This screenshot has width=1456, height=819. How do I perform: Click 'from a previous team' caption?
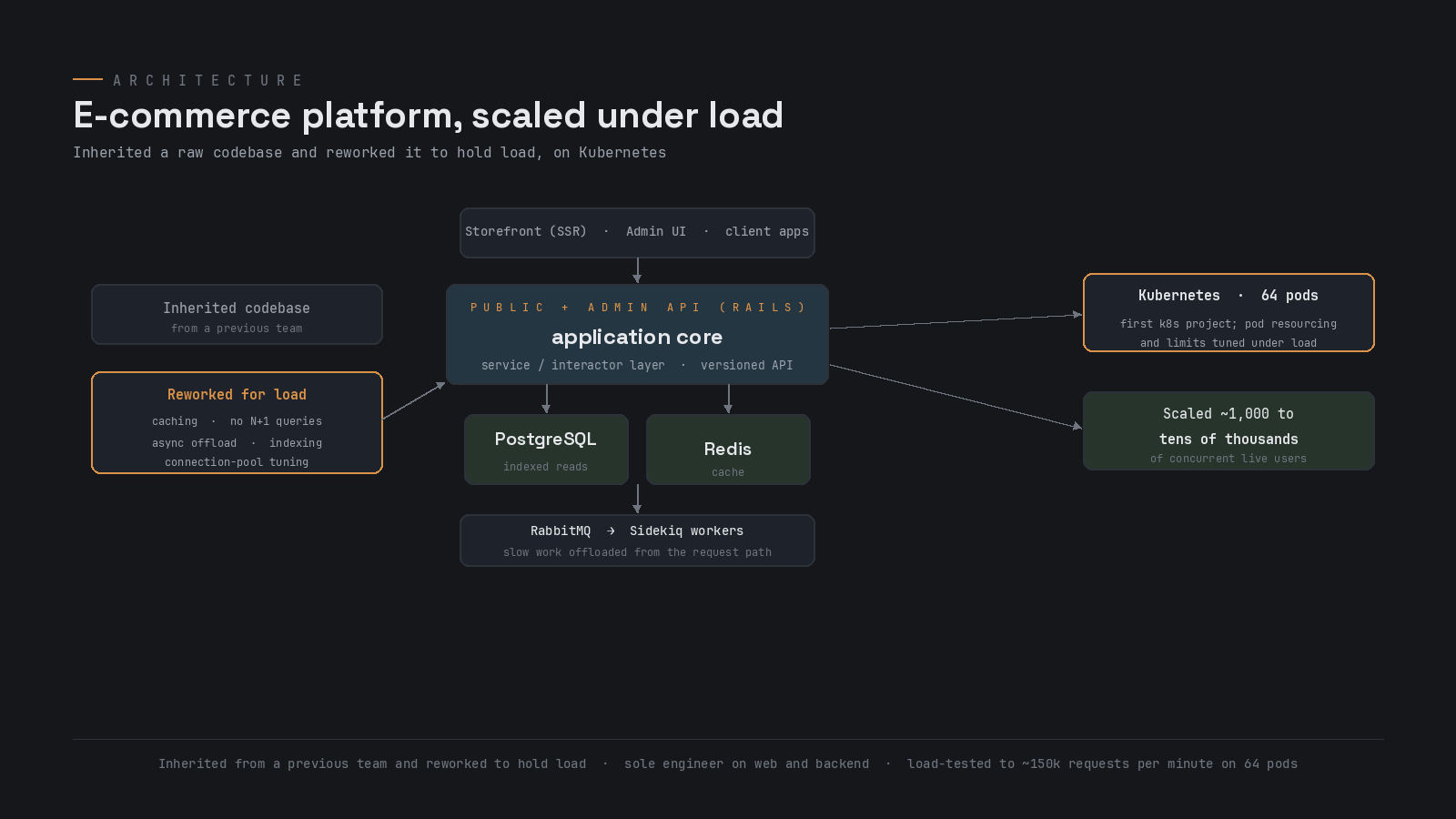237,329
